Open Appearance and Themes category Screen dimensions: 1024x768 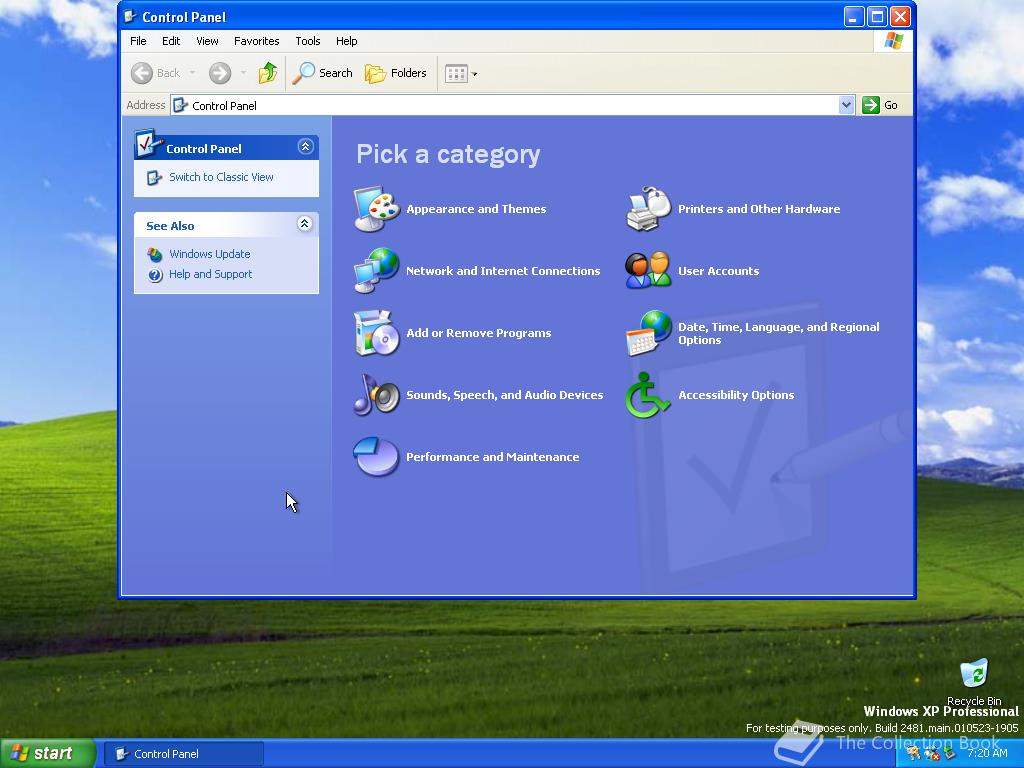(x=476, y=209)
